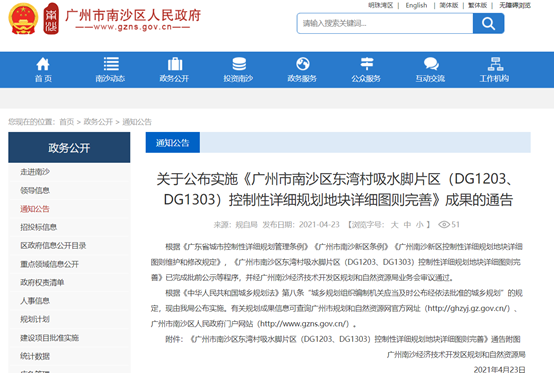The height and width of the screenshot is (373, 554).
Task: Select the 政务公开 briefcase icon
Action: 175,64
